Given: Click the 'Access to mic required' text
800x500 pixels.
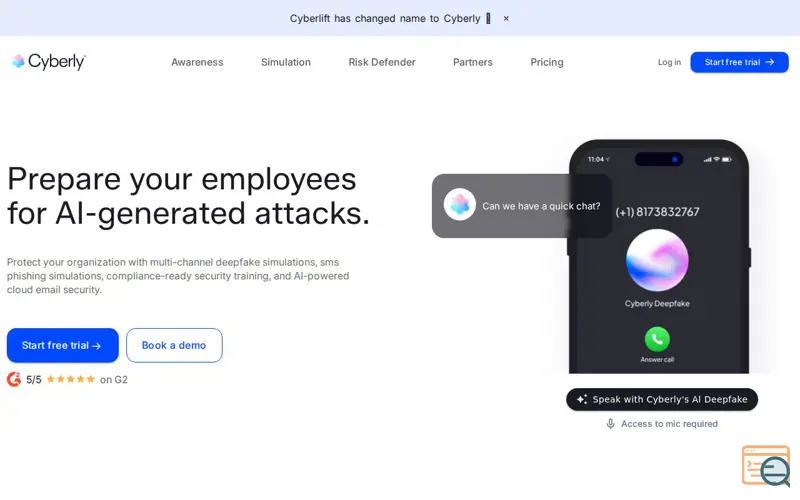Looking at the screenshot, I should click(x=669, y=424).
